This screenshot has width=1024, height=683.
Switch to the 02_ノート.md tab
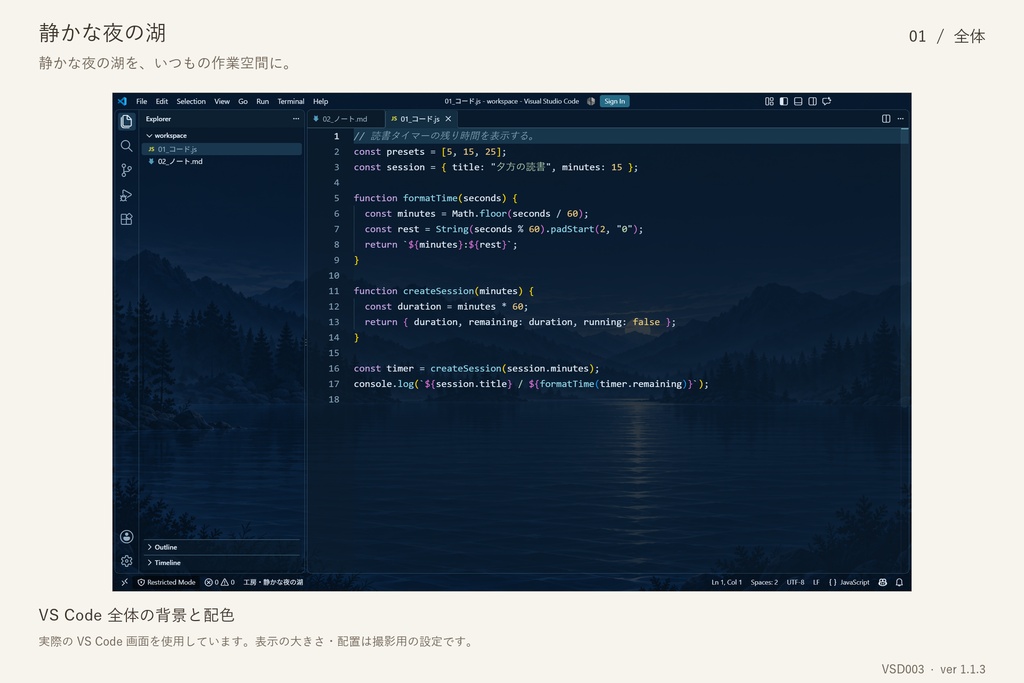[345, 119]
